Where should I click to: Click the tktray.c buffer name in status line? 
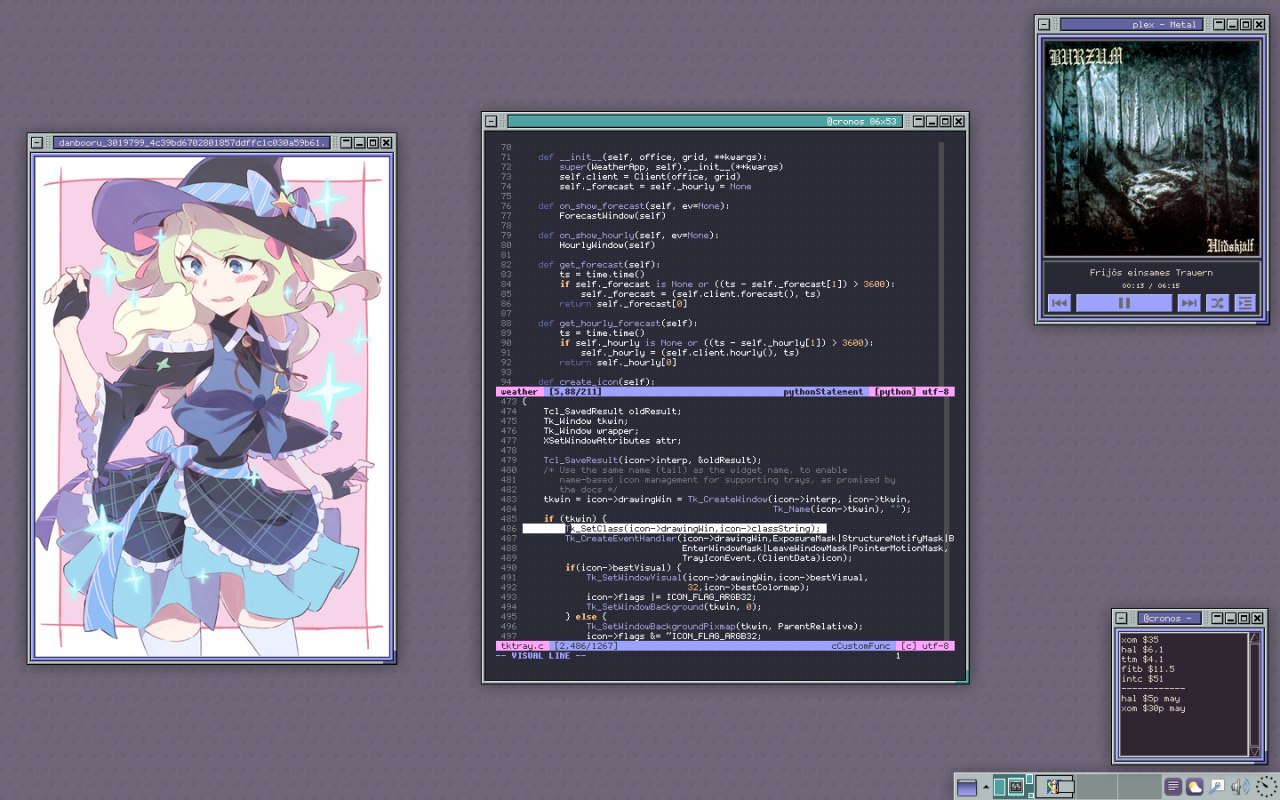tap(521, 646)
